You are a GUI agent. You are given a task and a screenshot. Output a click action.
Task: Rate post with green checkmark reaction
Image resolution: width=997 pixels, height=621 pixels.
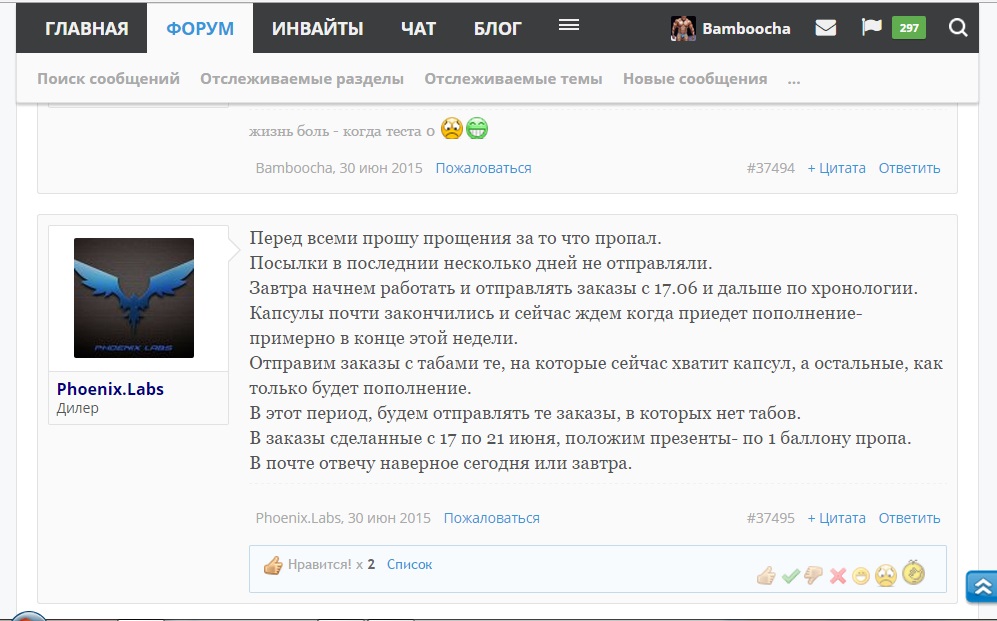pyautogui.click(x=790, y=576)
